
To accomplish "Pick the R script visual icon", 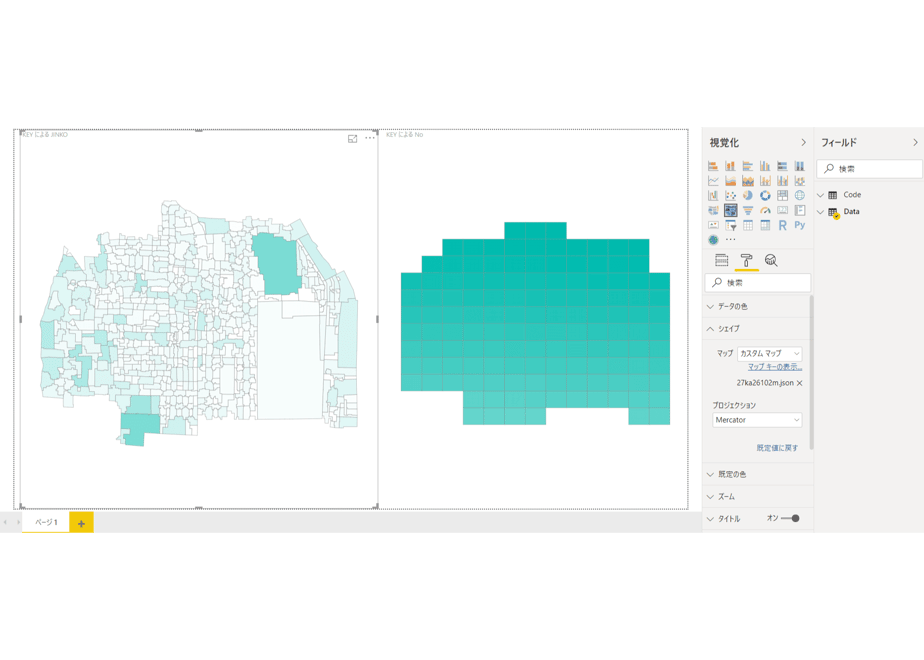I will [783, 225].
